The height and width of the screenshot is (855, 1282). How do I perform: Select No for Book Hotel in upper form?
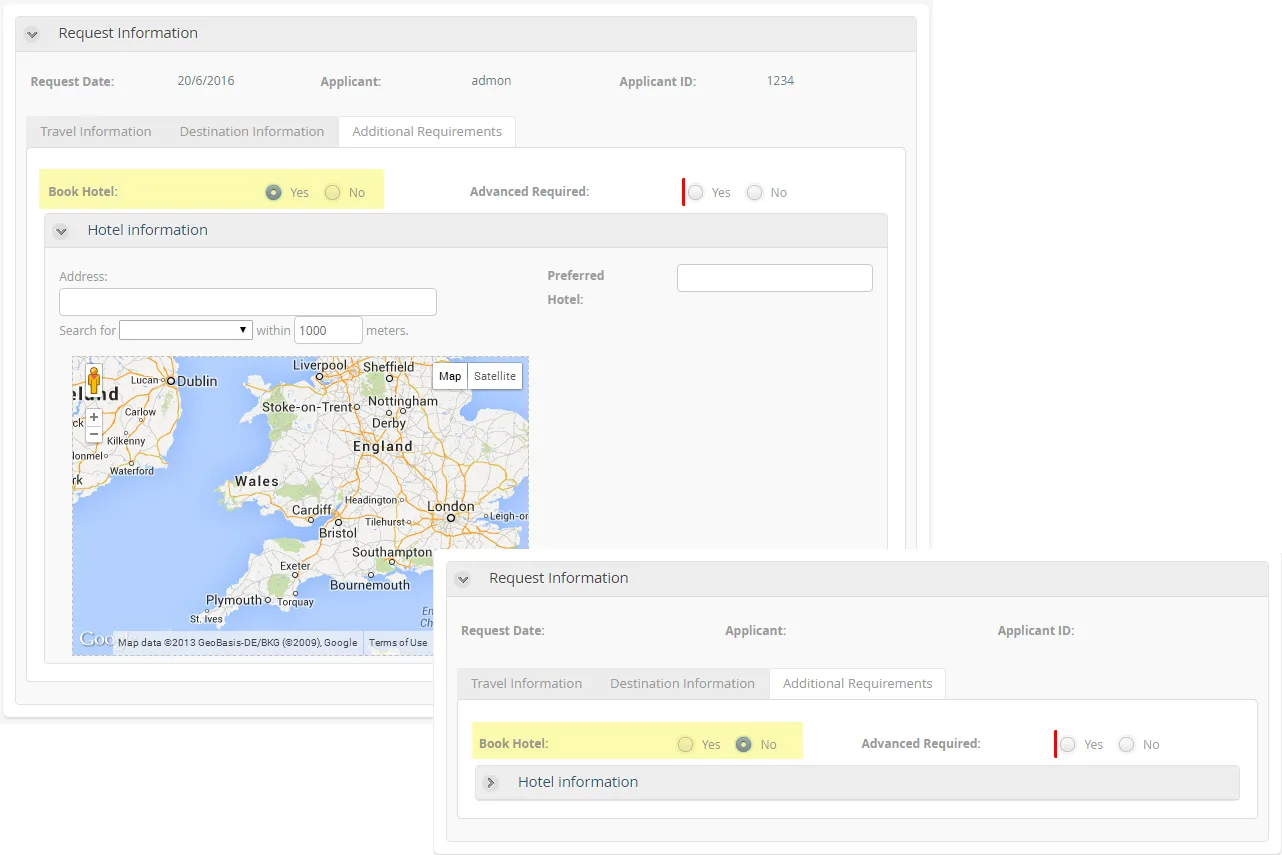(333, 192)
